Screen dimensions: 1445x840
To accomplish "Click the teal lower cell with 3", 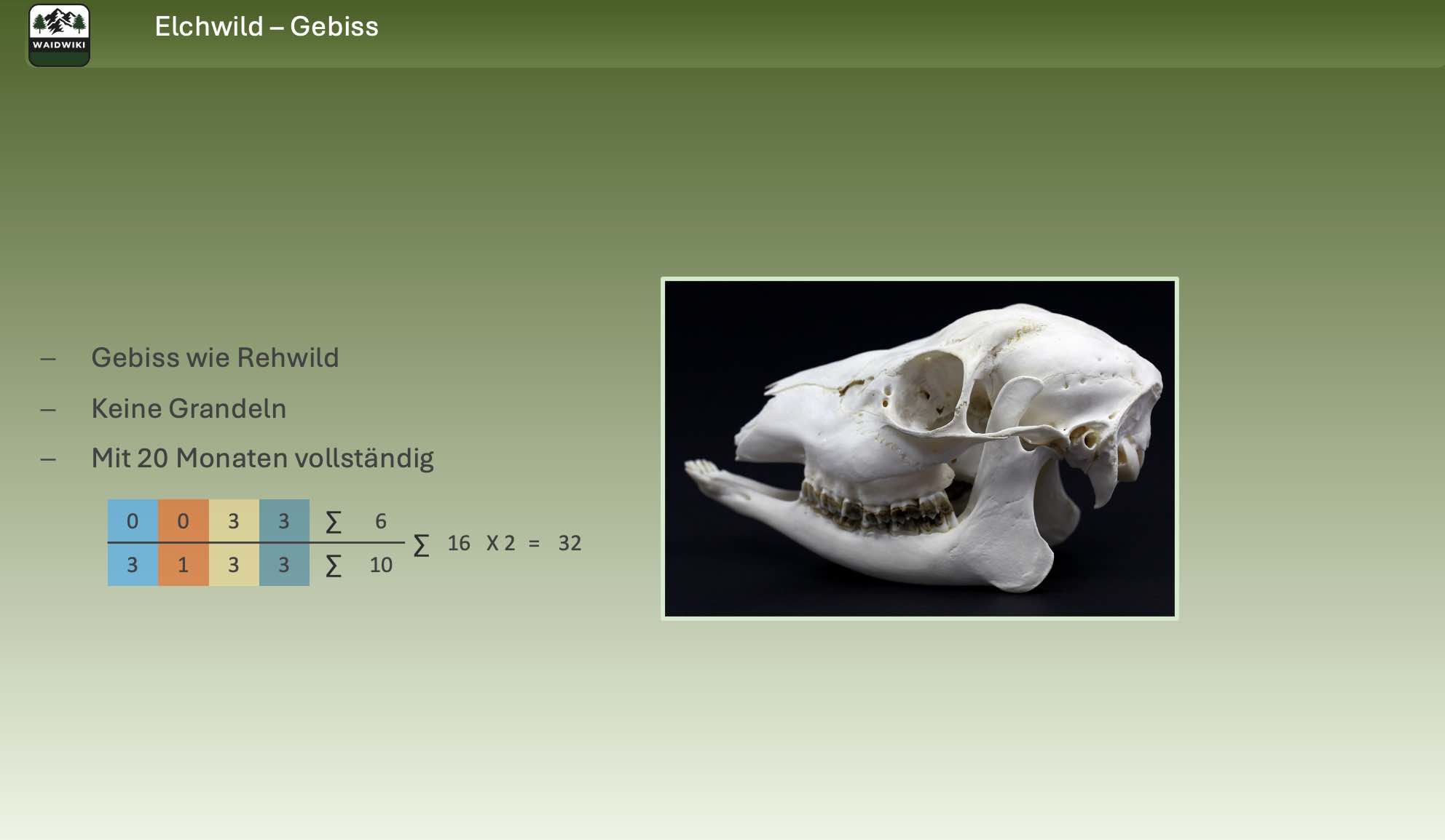I will coord(284,565).
